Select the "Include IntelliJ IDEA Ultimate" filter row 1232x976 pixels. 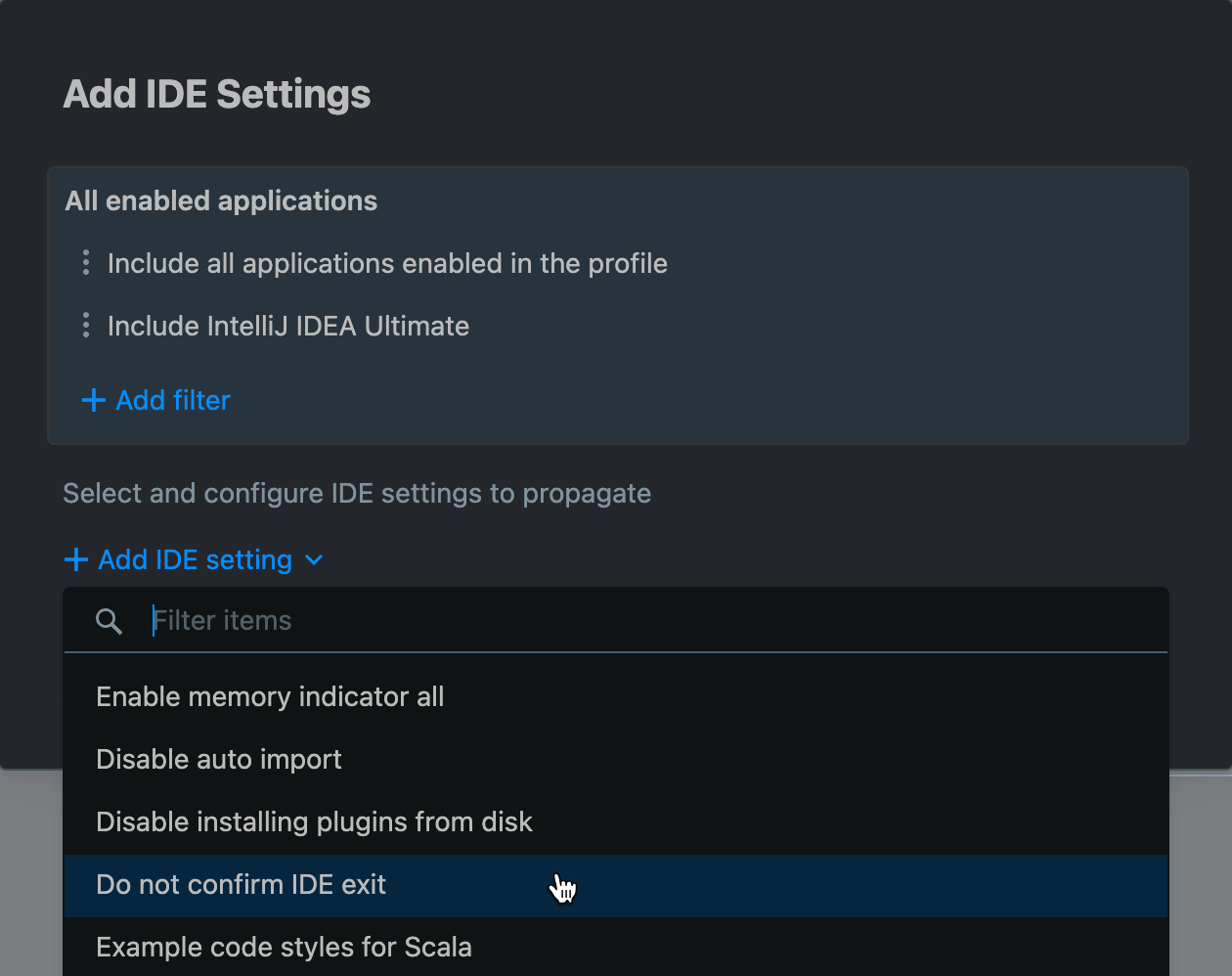pyautogui.click(x=288, y=325)
